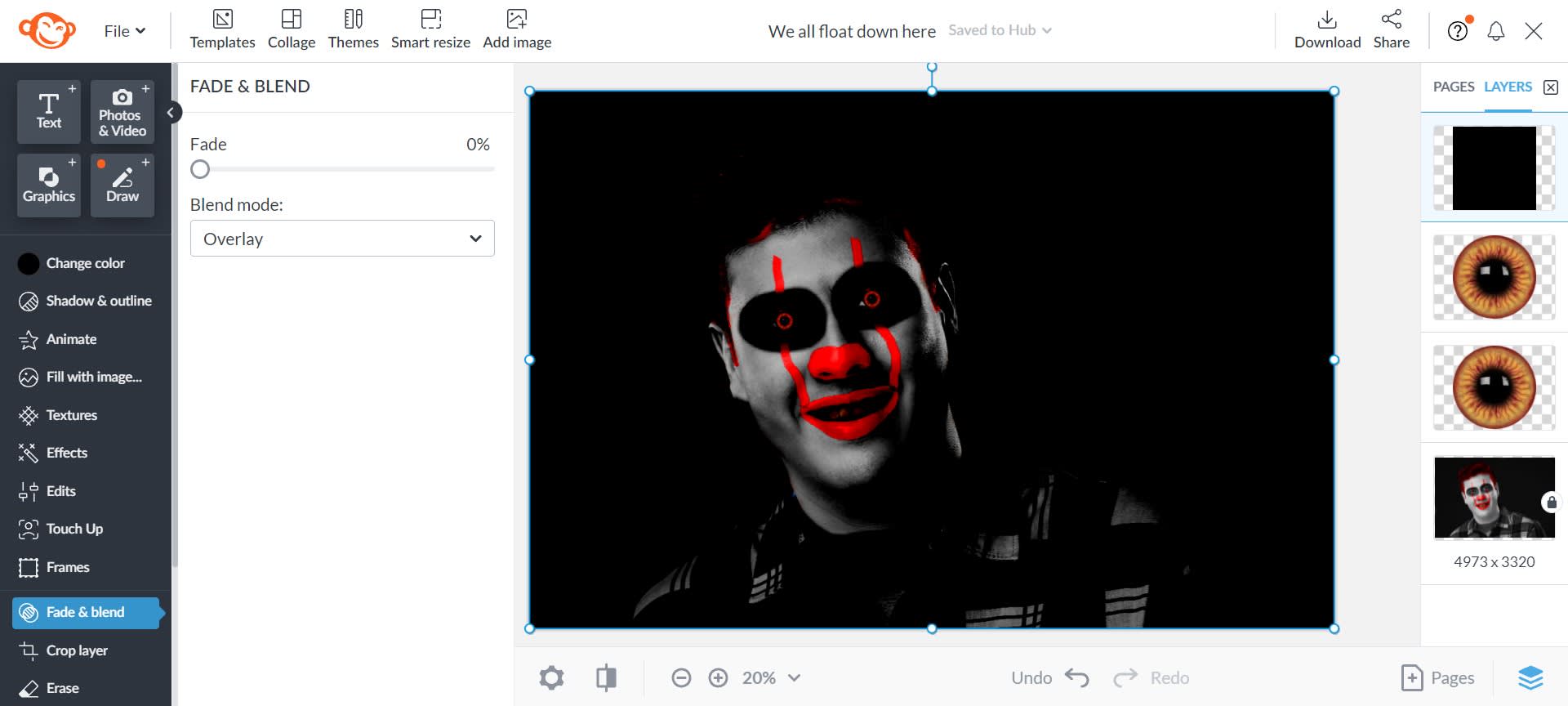Screen dimensions: 1568x706
Task: Open canvas settings gear
Action: click(551, 677)
